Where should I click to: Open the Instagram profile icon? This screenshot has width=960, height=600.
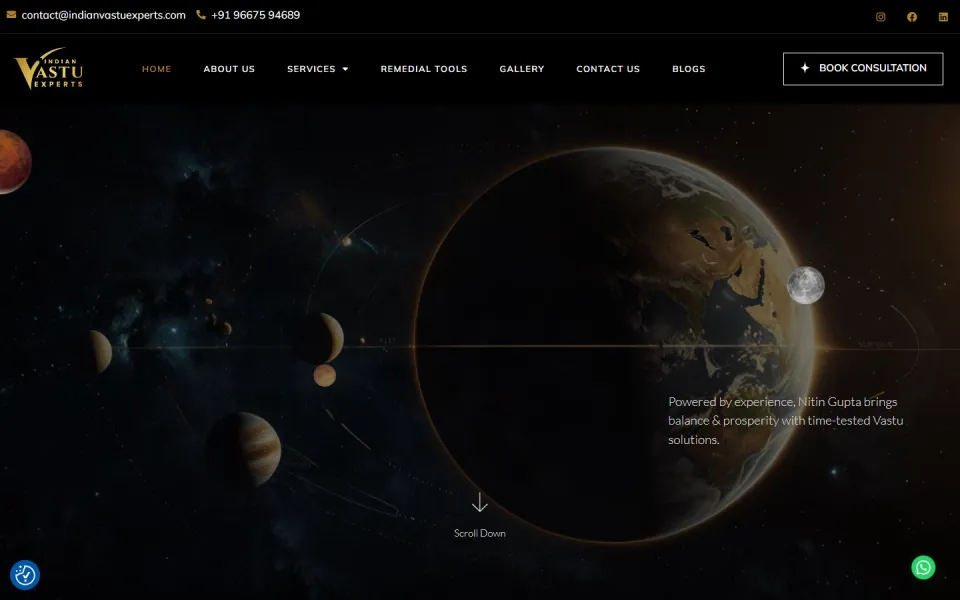880,17
